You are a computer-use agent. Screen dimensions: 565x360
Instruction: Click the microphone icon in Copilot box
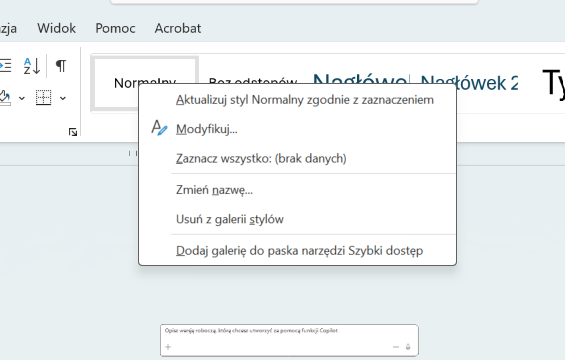click(x=408, y=347)
